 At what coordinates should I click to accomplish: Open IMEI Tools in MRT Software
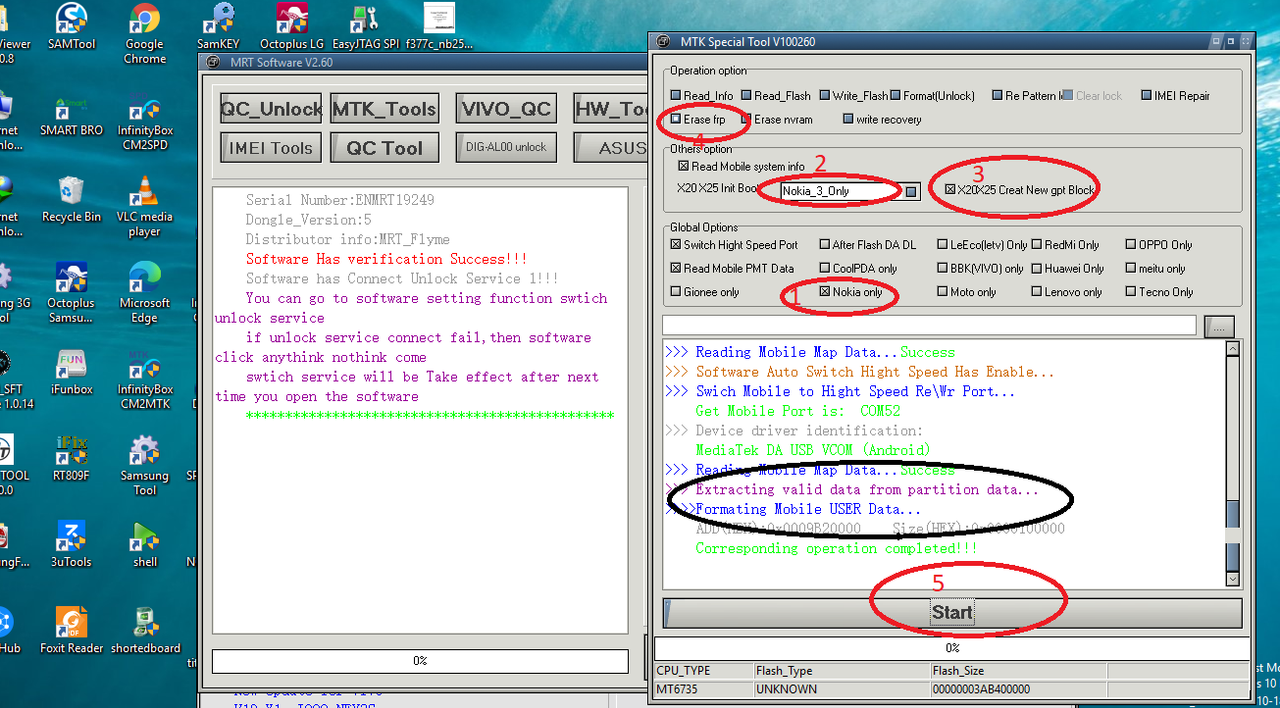(x=271, y=147)
